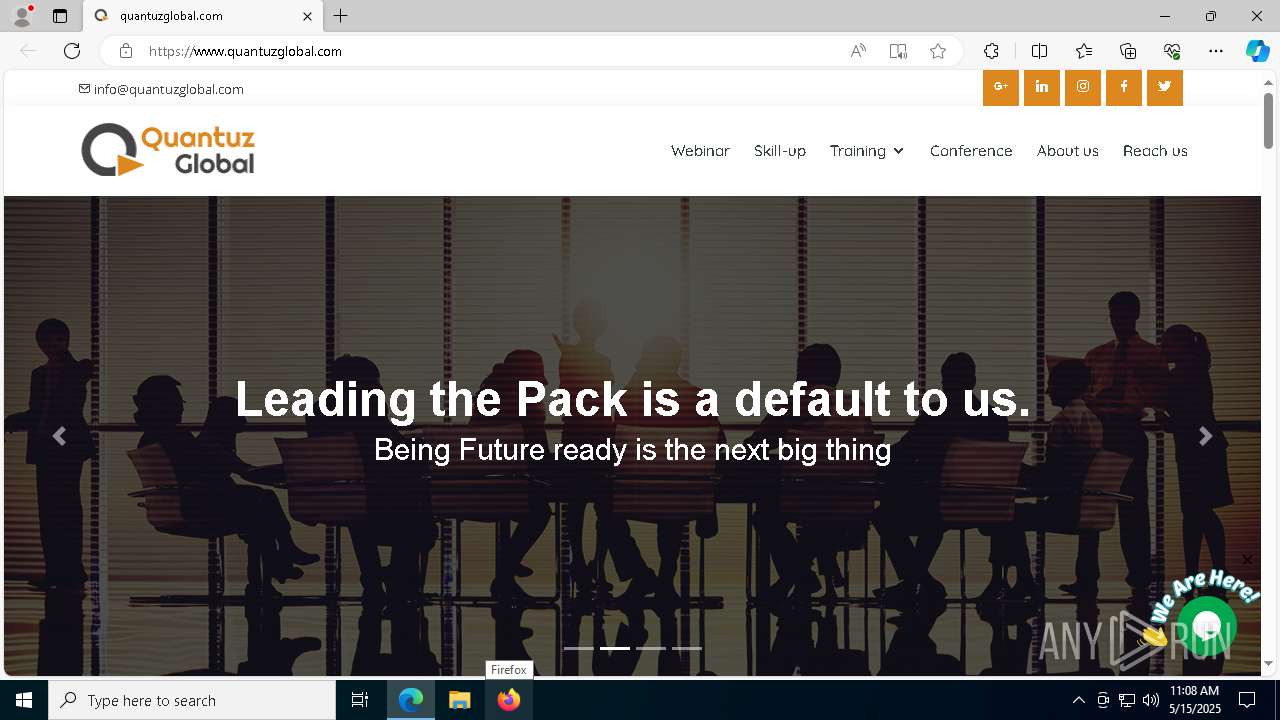Image resolution: width=1280 pixels, height=720 pixels.
Task: Click the taskbar search box
Action: coord(192,700)
